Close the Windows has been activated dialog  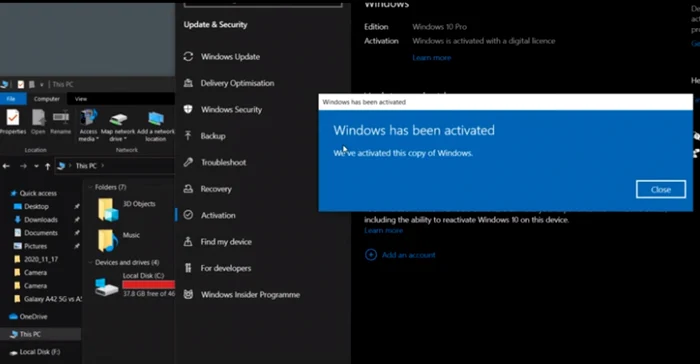(x=661, y=189)
